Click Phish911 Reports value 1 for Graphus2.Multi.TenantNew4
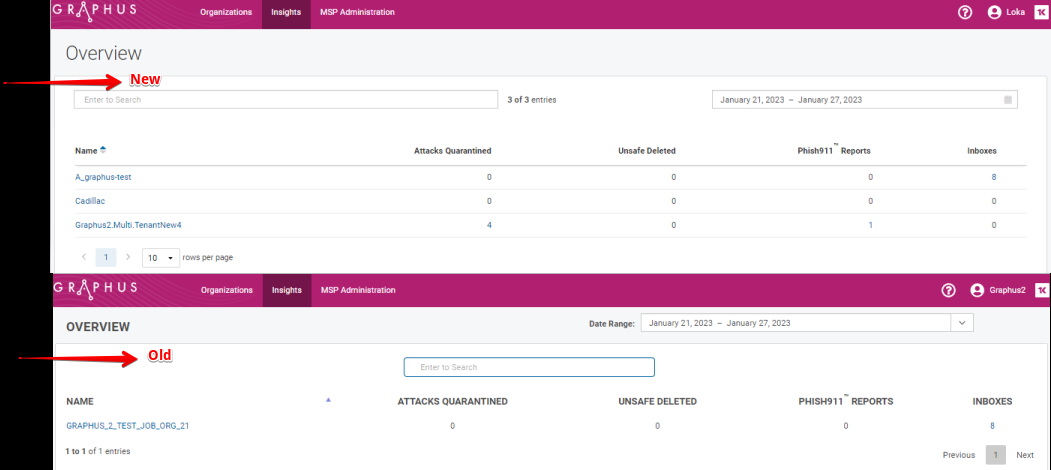The width and height of the screenshot is (1051, 470). [871, 225]
